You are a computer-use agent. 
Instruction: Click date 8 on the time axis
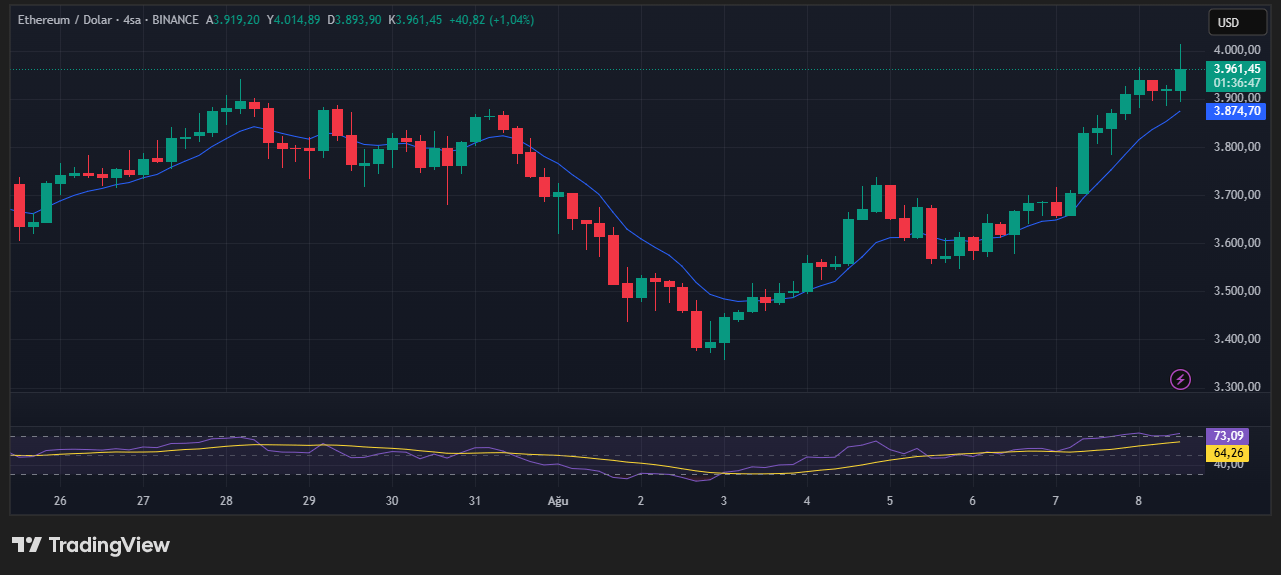click(x=1138, y=500)
